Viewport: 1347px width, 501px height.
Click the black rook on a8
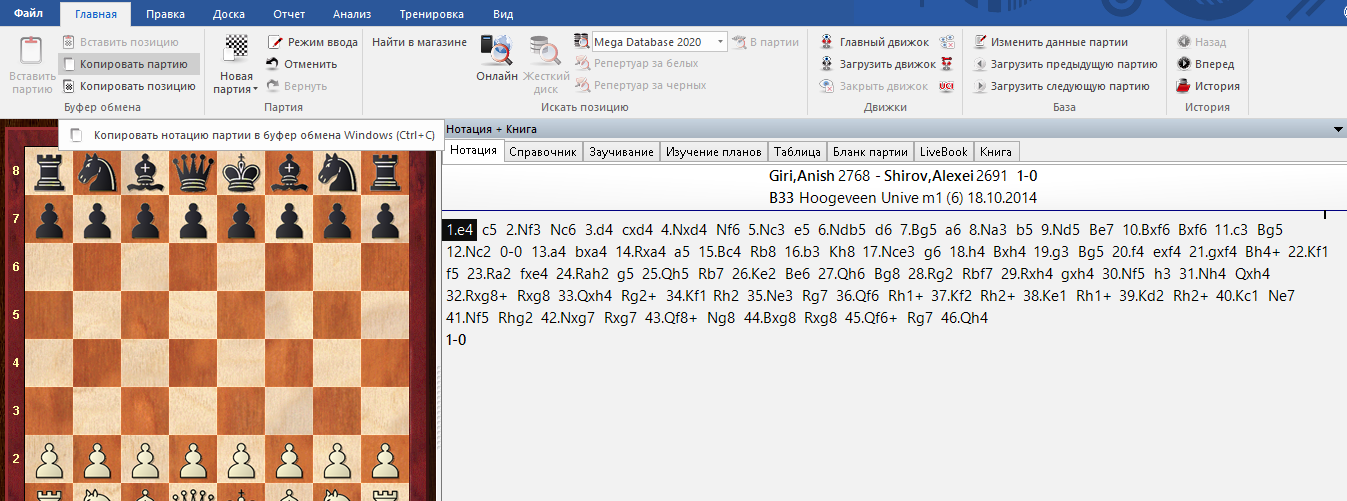(47, 171)
